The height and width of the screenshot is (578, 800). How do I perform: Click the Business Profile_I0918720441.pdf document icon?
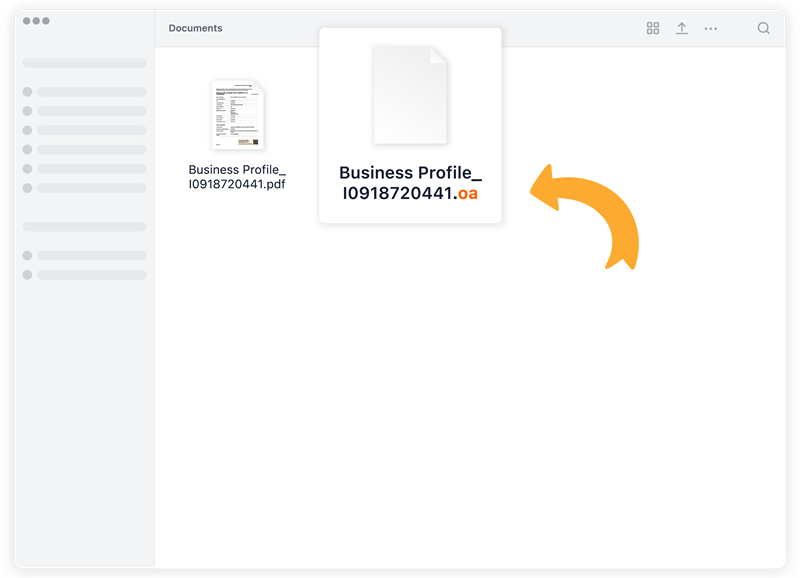237,117
